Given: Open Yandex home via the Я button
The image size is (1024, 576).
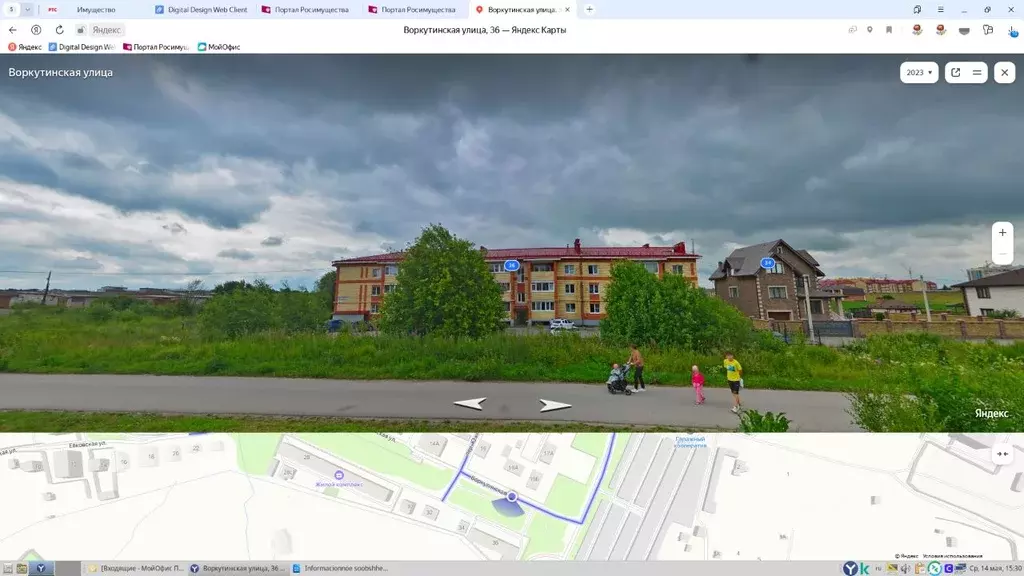Looking at the screenshot, I should coord(36,30).
